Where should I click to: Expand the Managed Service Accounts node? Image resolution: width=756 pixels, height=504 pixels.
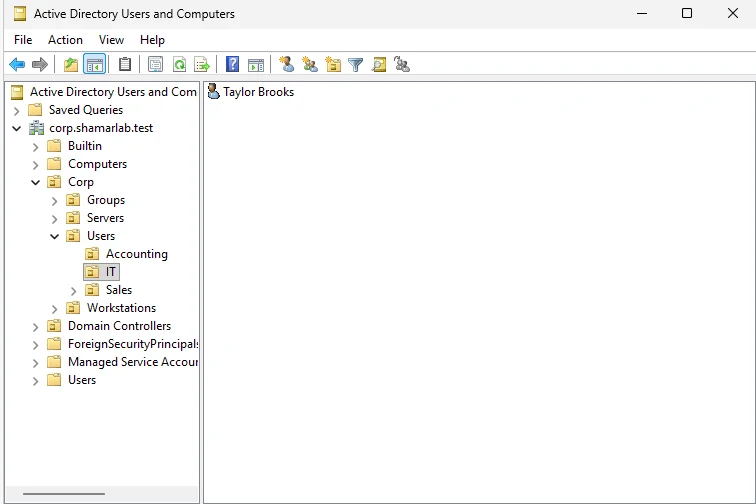coord(35,363)
